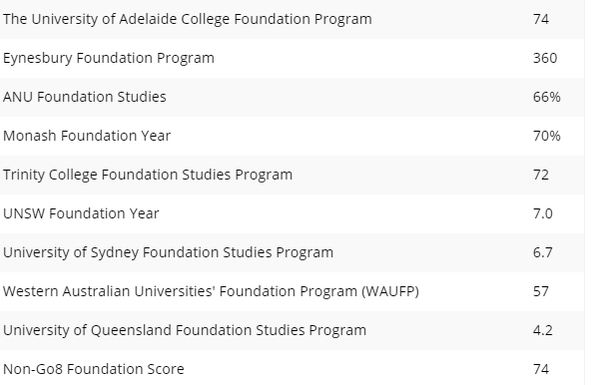Screen dimensions: 600x385
Task: Click the 74 score for Non-Go8
Action: (x=541, y=369)
